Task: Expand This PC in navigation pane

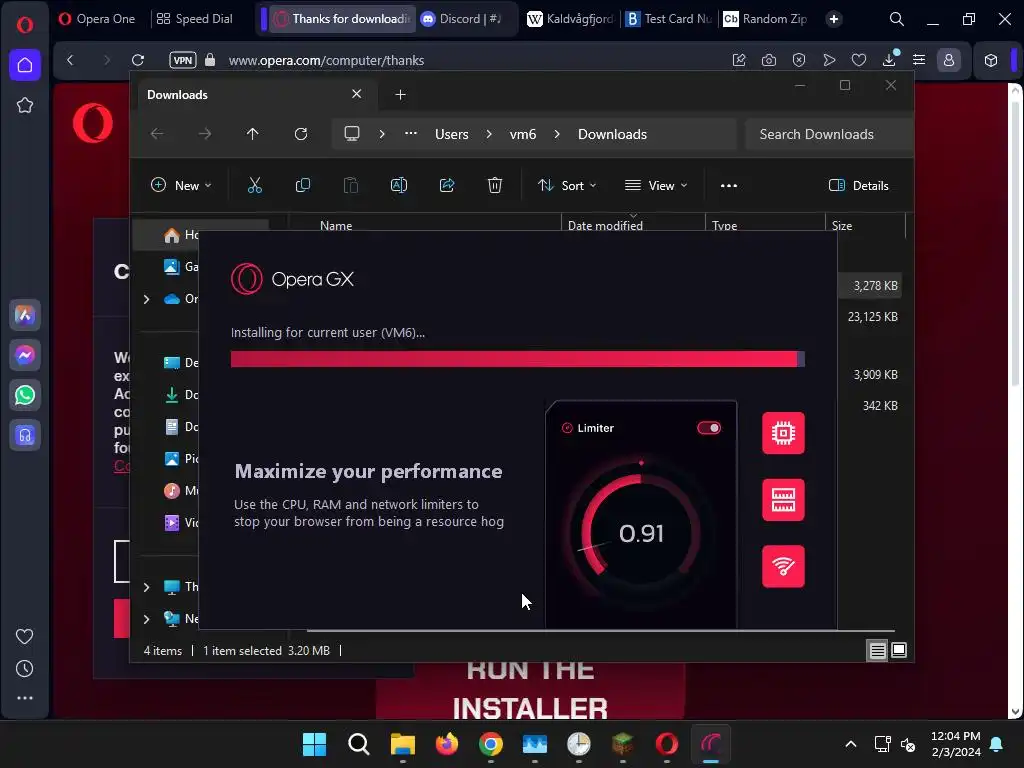Action: point(146,587)
